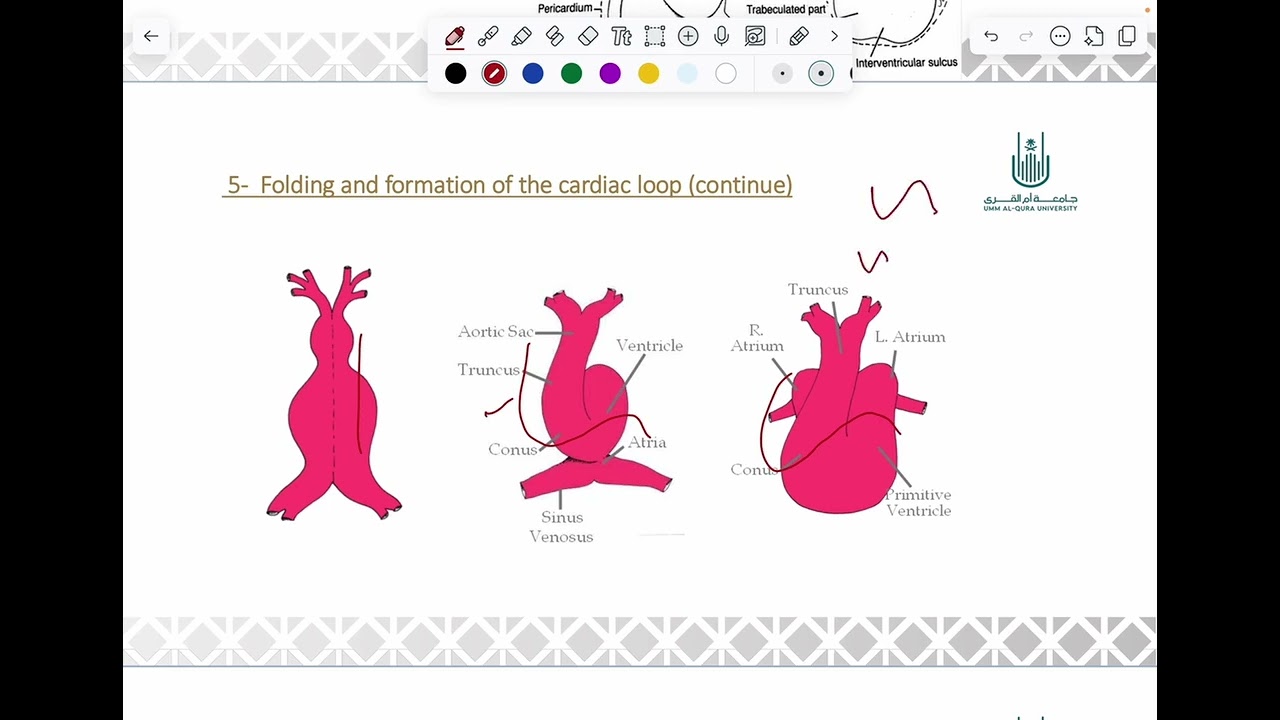Select the pen tool
Screen dimensions: 1280x720
click(x=455, y=37)
